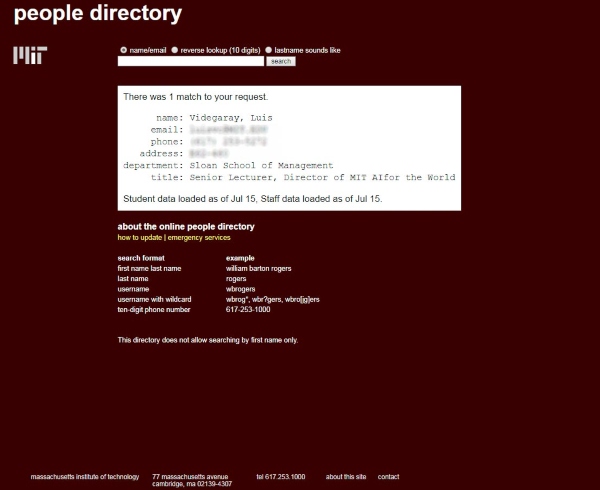Select the name/email radio button
600x490 pixels.
click(124, 49)
